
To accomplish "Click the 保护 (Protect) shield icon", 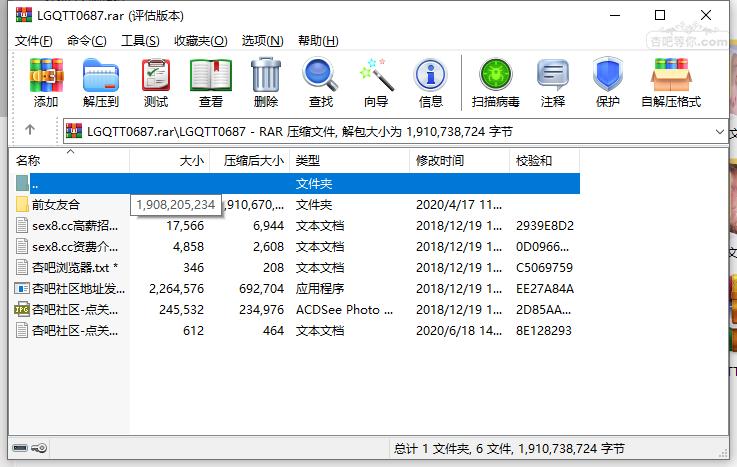I will [608, 75].
